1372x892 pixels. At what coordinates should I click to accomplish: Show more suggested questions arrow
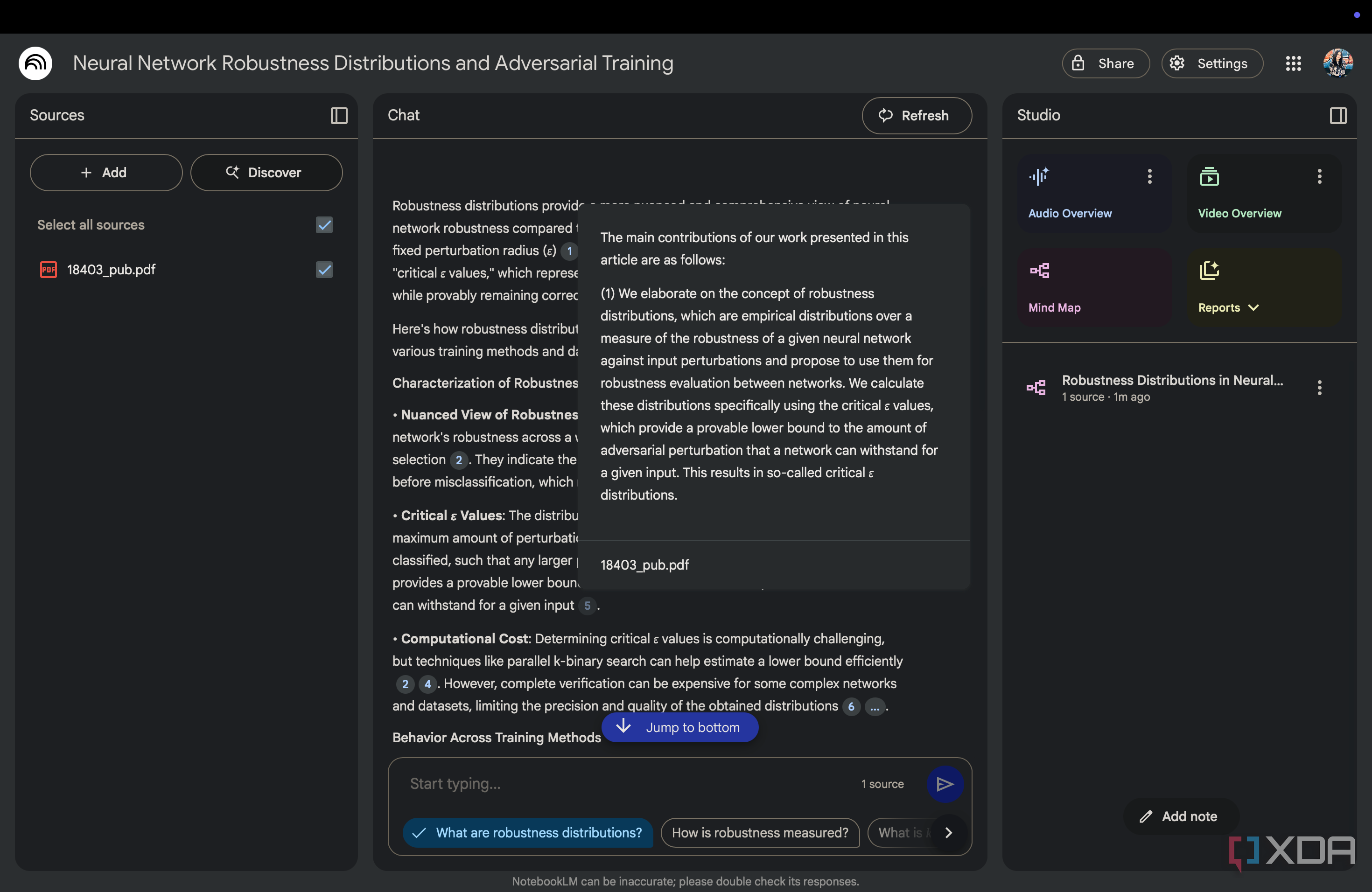pyautogui.click(x=949, y=833)
